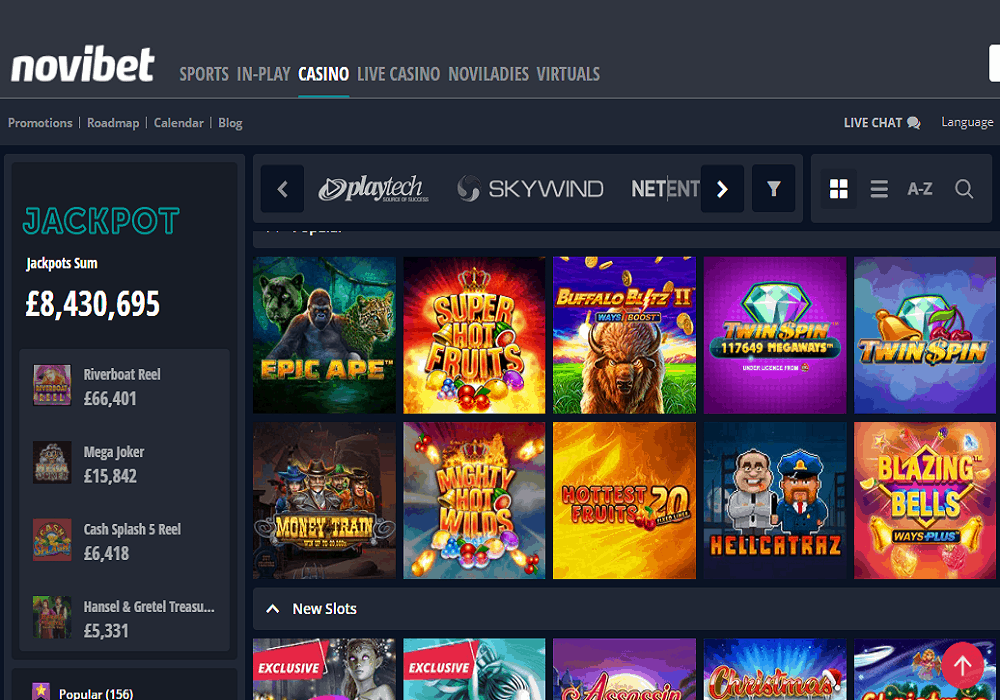Click the JACKPOT heading
Image resolution: width=1000 pixels, height=700 pixels.
pyautogui.click(x=101, y=221)
